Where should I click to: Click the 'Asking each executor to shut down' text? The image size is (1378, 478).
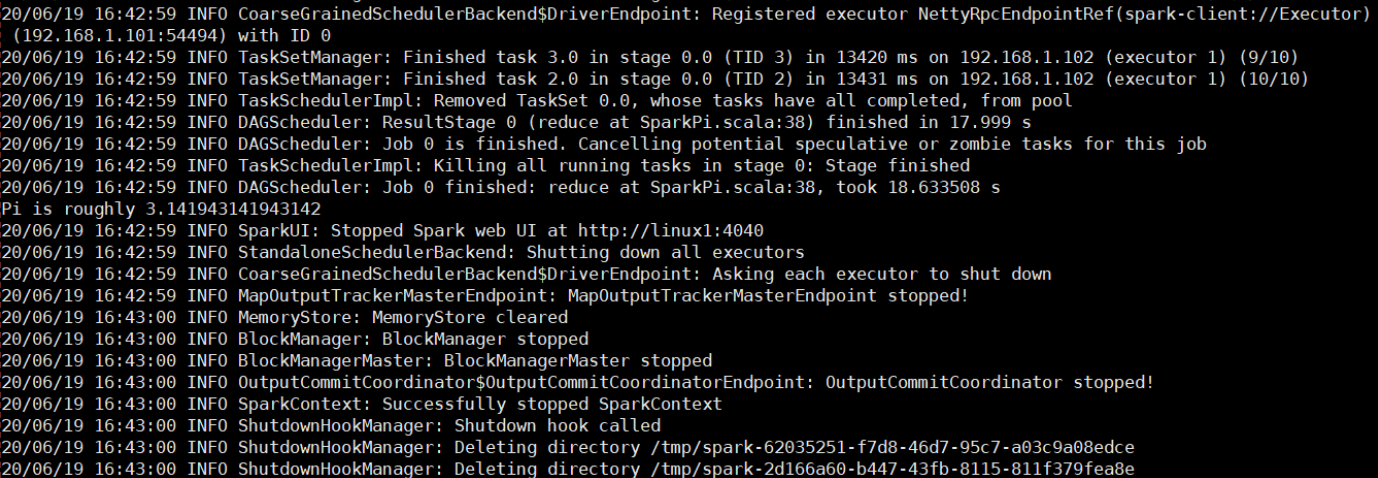[886, 274]
